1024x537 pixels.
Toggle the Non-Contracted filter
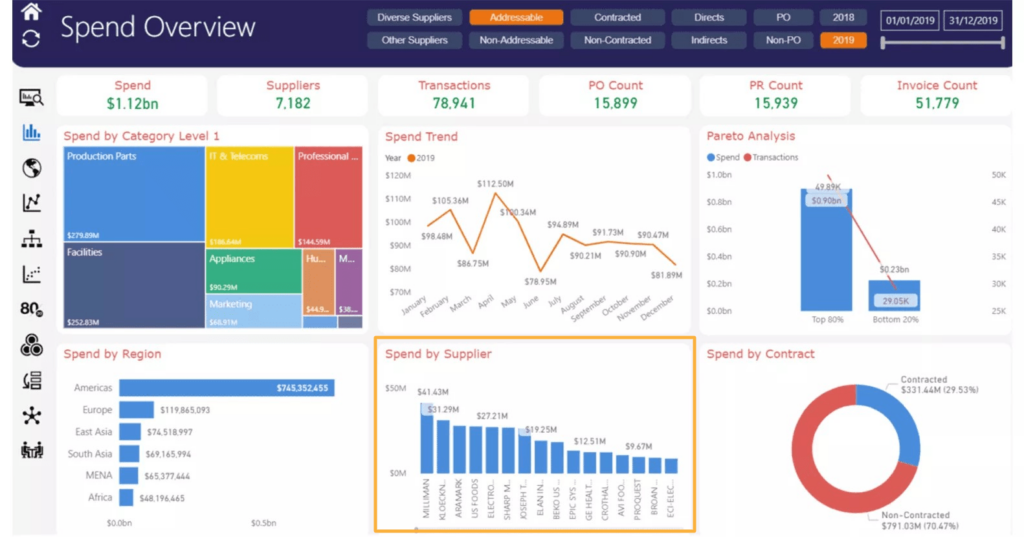coord(617,40)
